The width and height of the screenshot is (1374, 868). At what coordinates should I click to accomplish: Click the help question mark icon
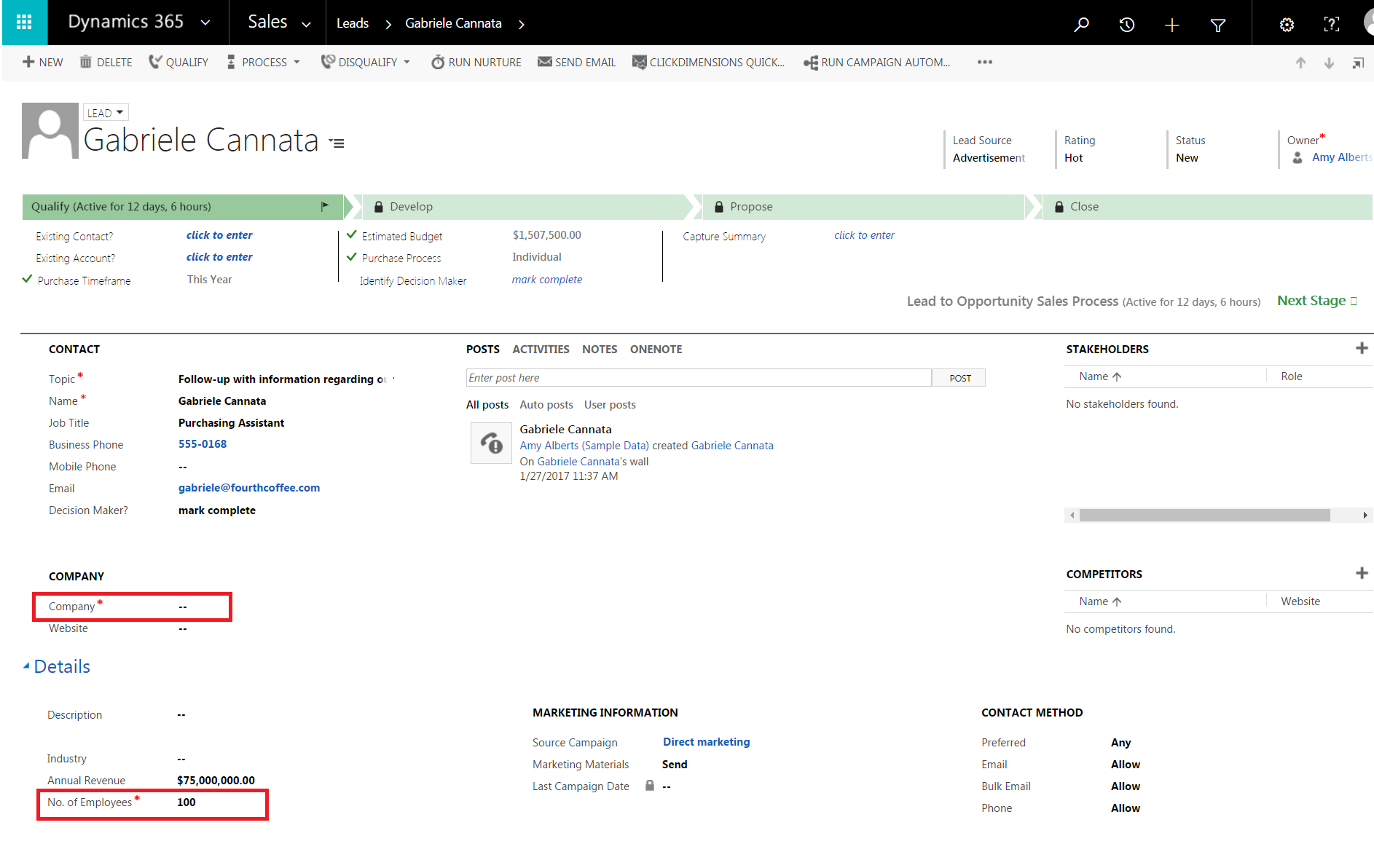tap(1331, 25)
